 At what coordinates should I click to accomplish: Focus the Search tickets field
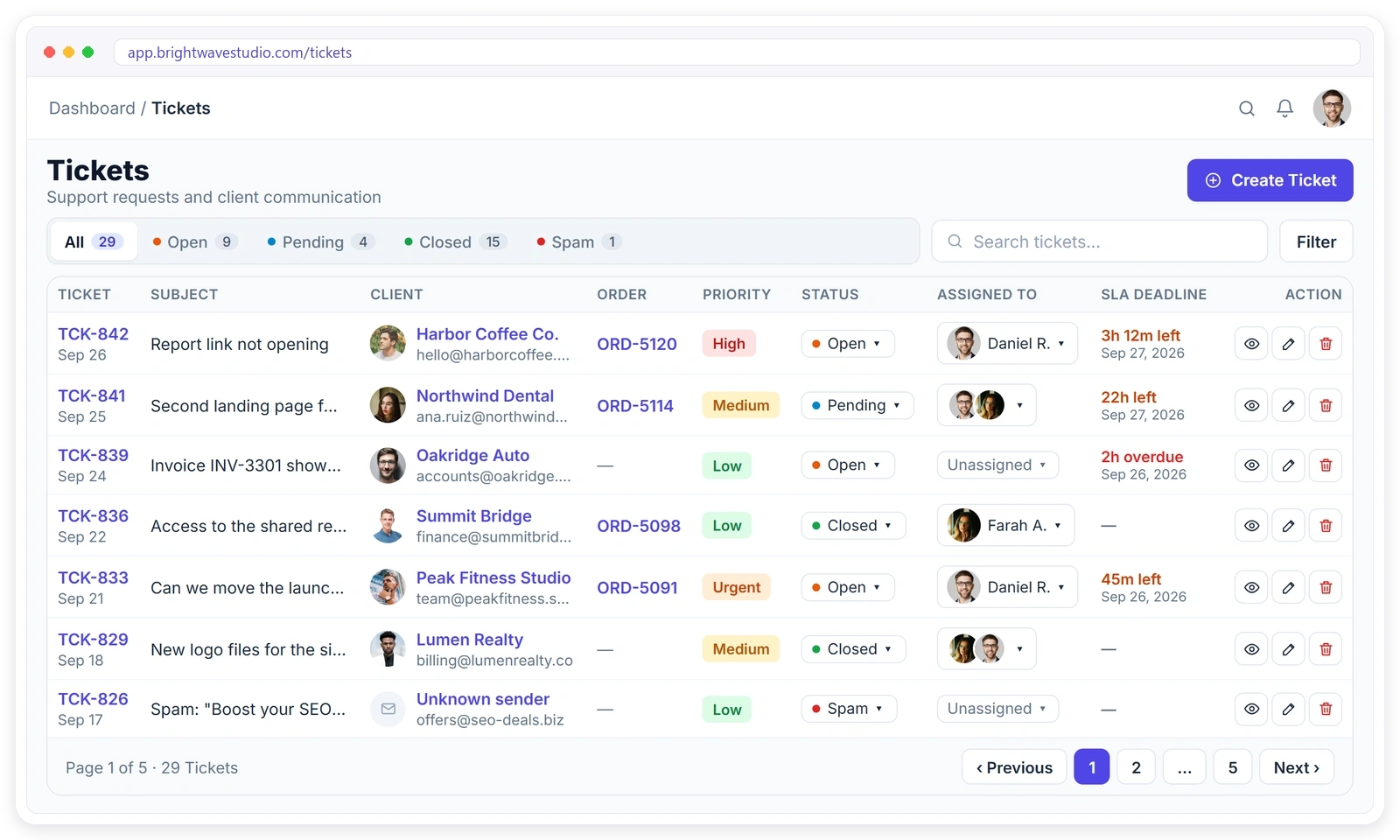1099,242
